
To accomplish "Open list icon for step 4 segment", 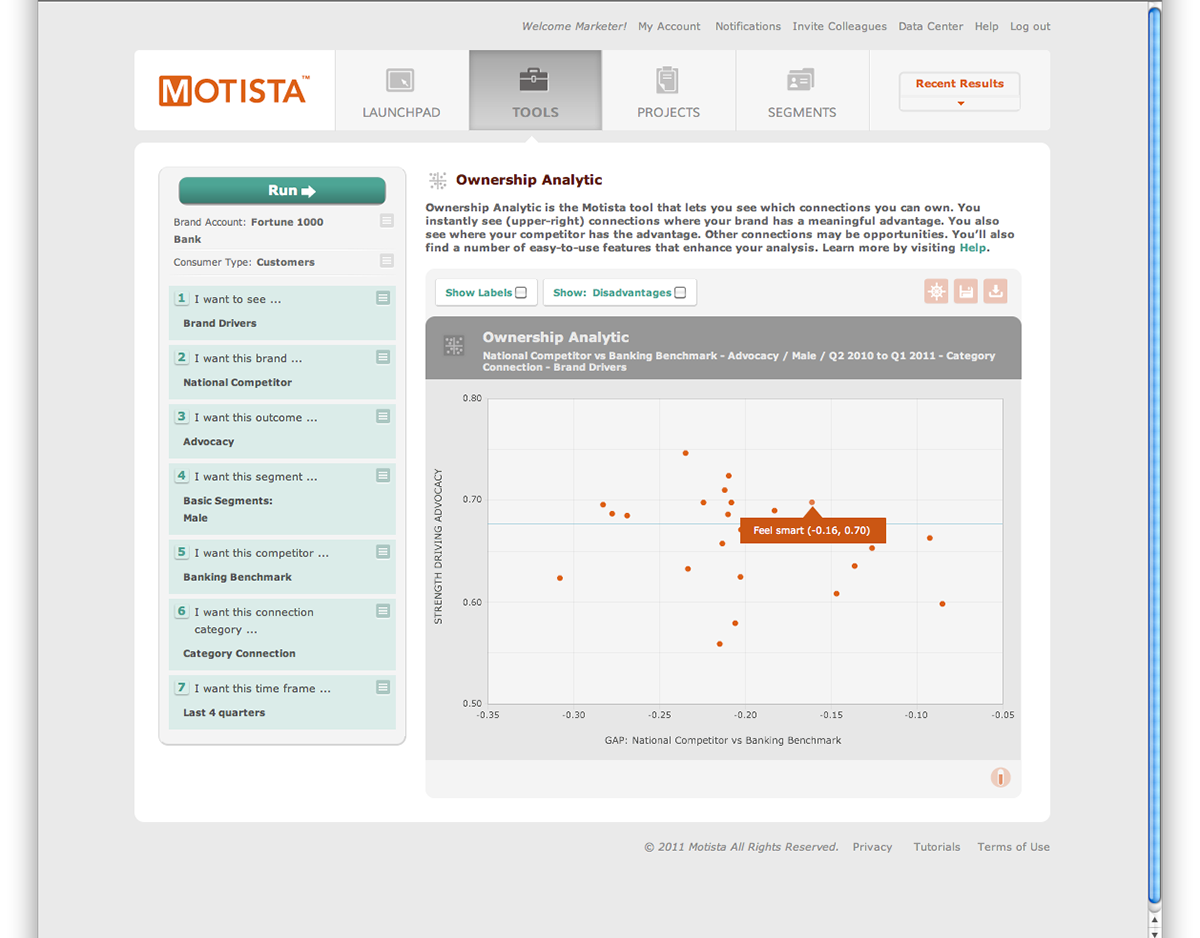I will [383, 476].
